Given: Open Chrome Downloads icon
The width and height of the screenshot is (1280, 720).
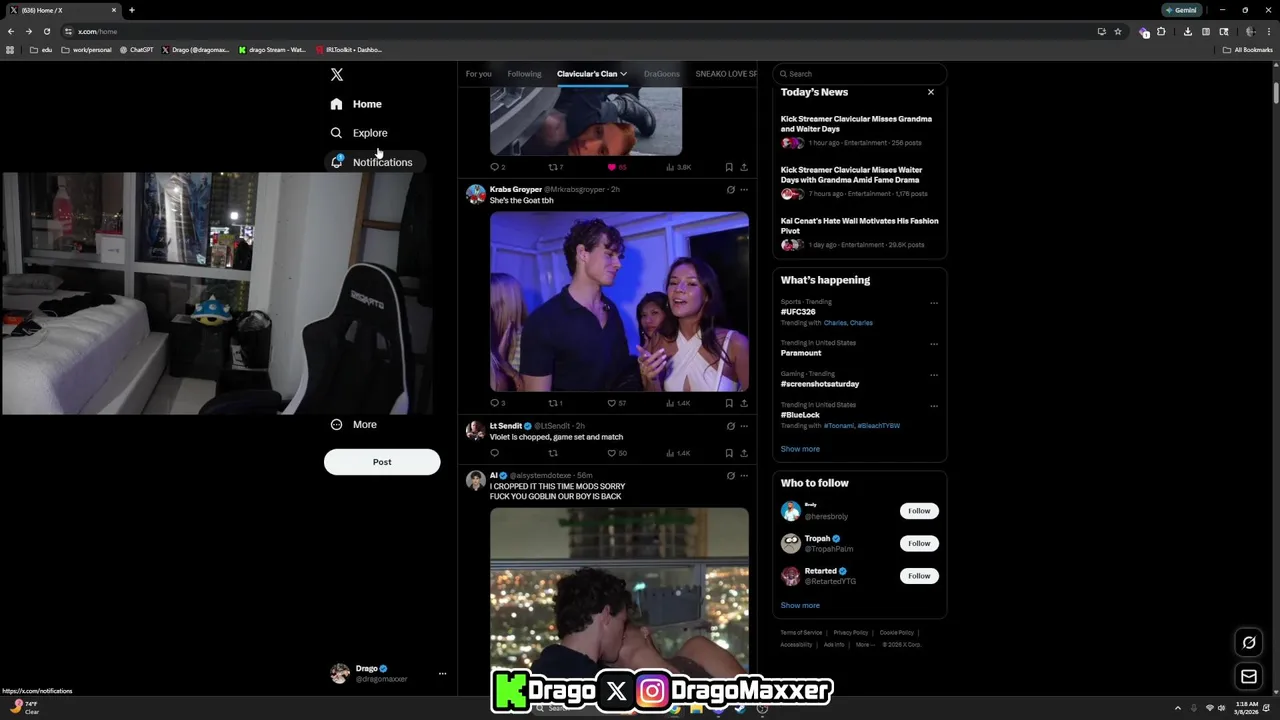Looking at the screenshot, I should 1187,31.
